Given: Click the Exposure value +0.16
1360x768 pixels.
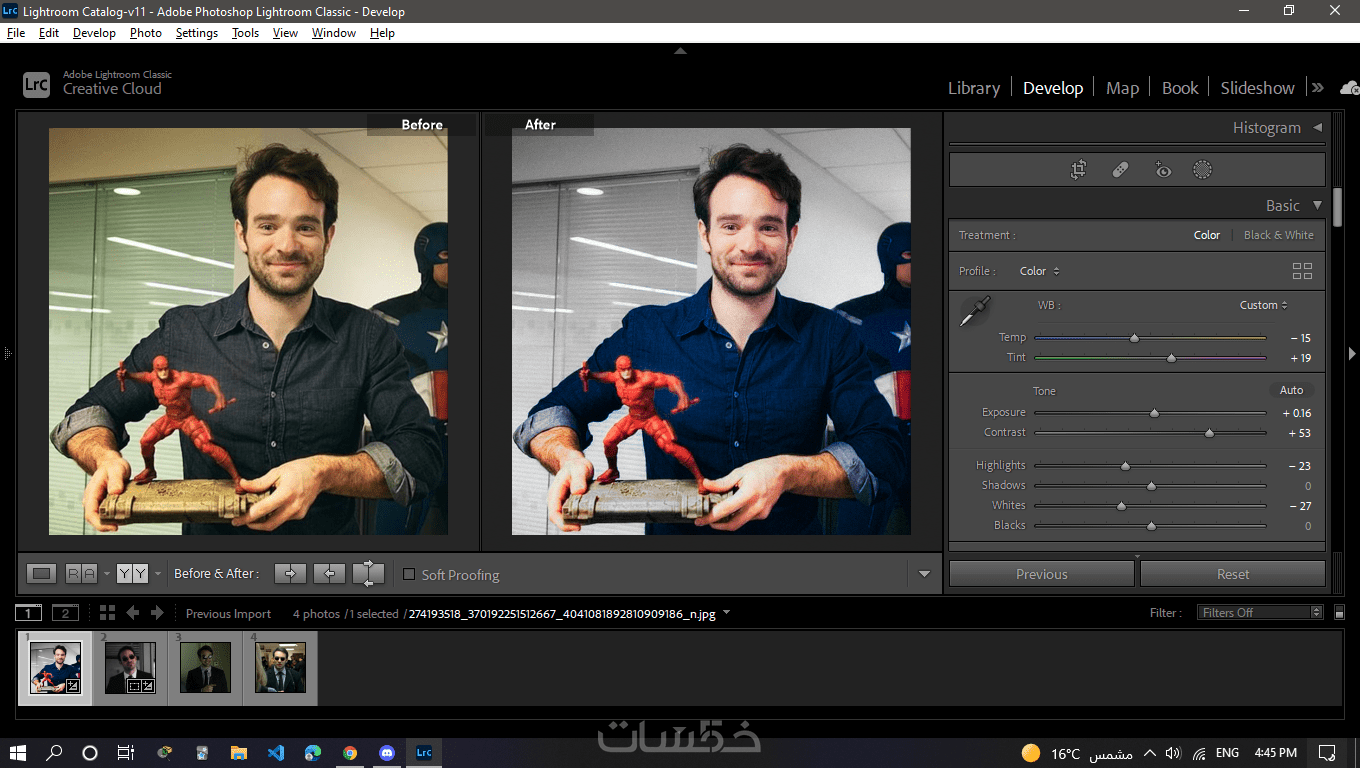Looking at the screenshot, I should (x=1296, y=413).
